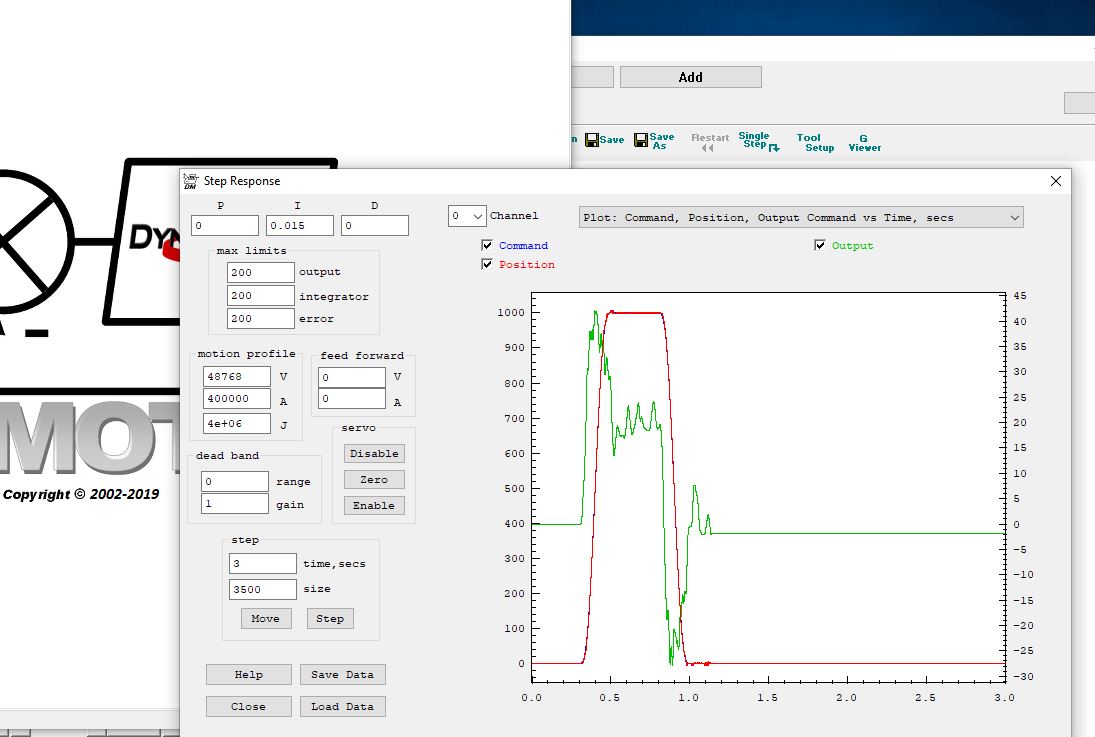1095x737 pixels.
Task: Click the Move button
Action: 266,618
